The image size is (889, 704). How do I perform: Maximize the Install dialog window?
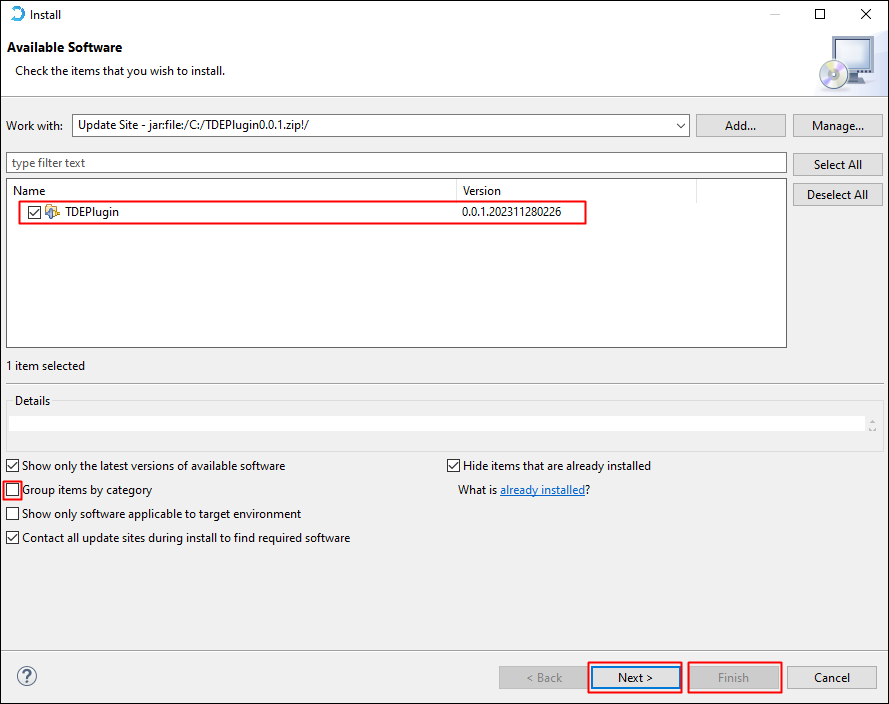click(x=820, y=14)
